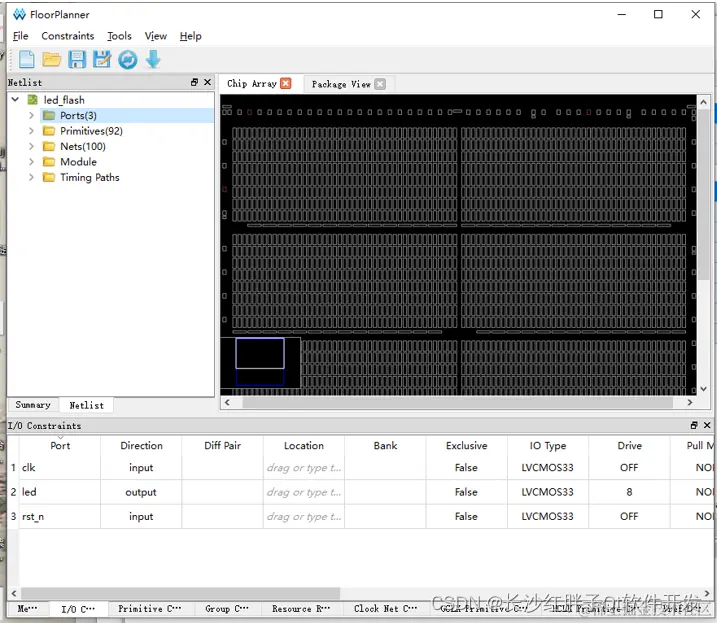Click the chip overview minimap thumbnail
This screenshot has width=717, height=623.
[260, 363]
